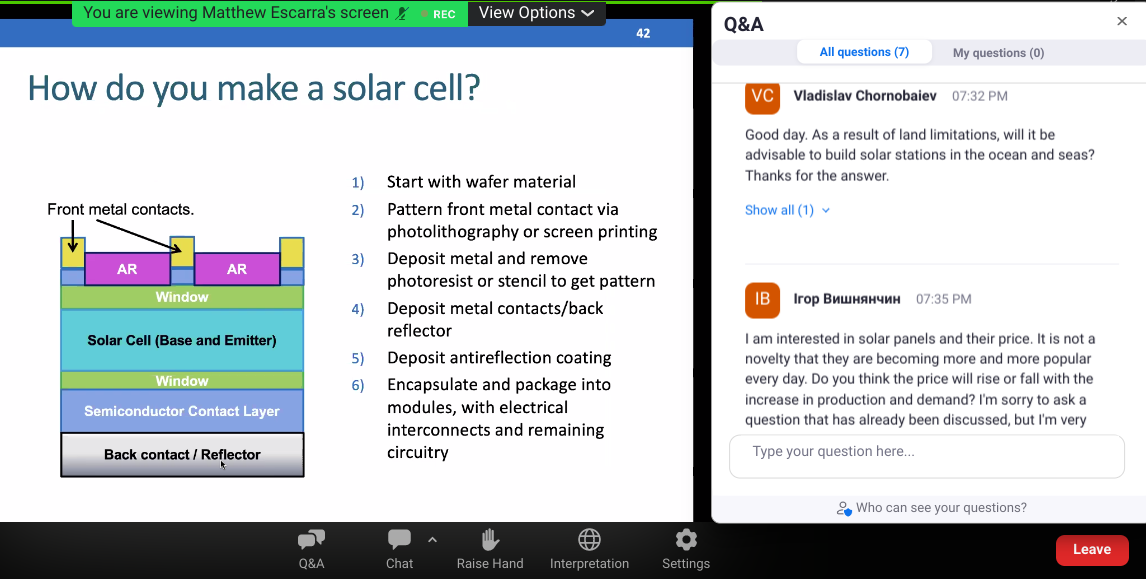Click the screen-sharing notice banner
Image resolution: width=1146 pixels, height=579 pixels.
(235, 13)
